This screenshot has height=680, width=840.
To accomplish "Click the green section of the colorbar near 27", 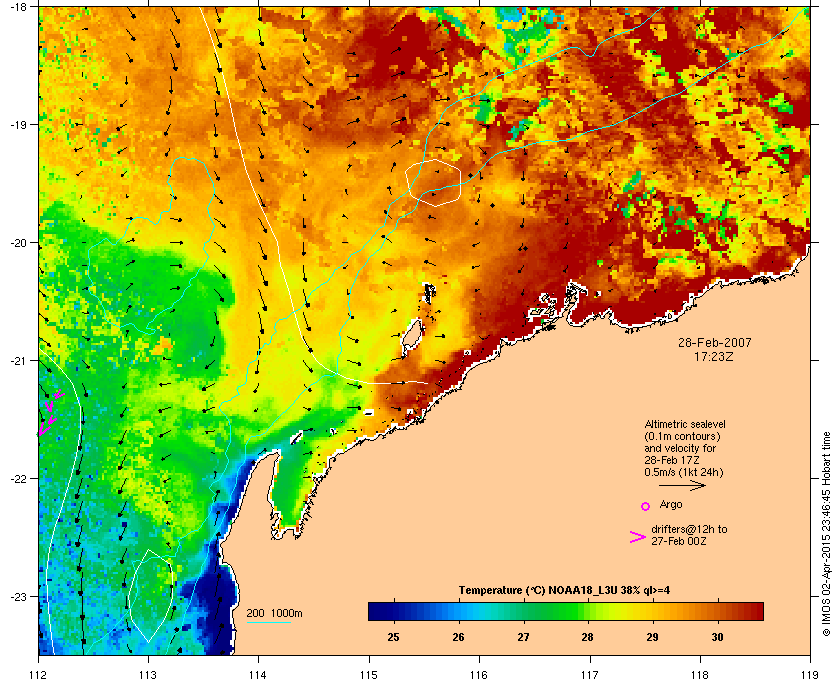I will [523, 611].
